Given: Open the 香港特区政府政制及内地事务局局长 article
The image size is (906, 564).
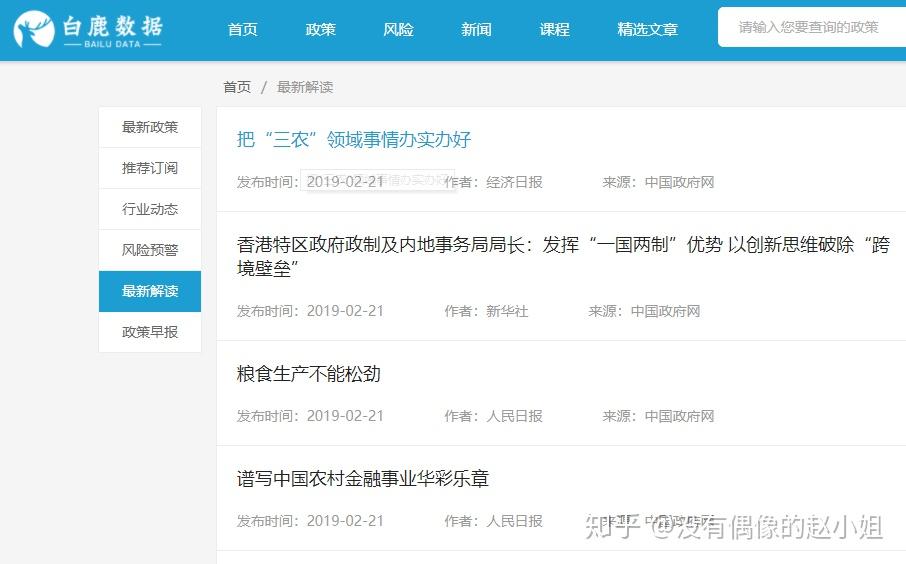Looking at the screenshot, I should [563, 257].
